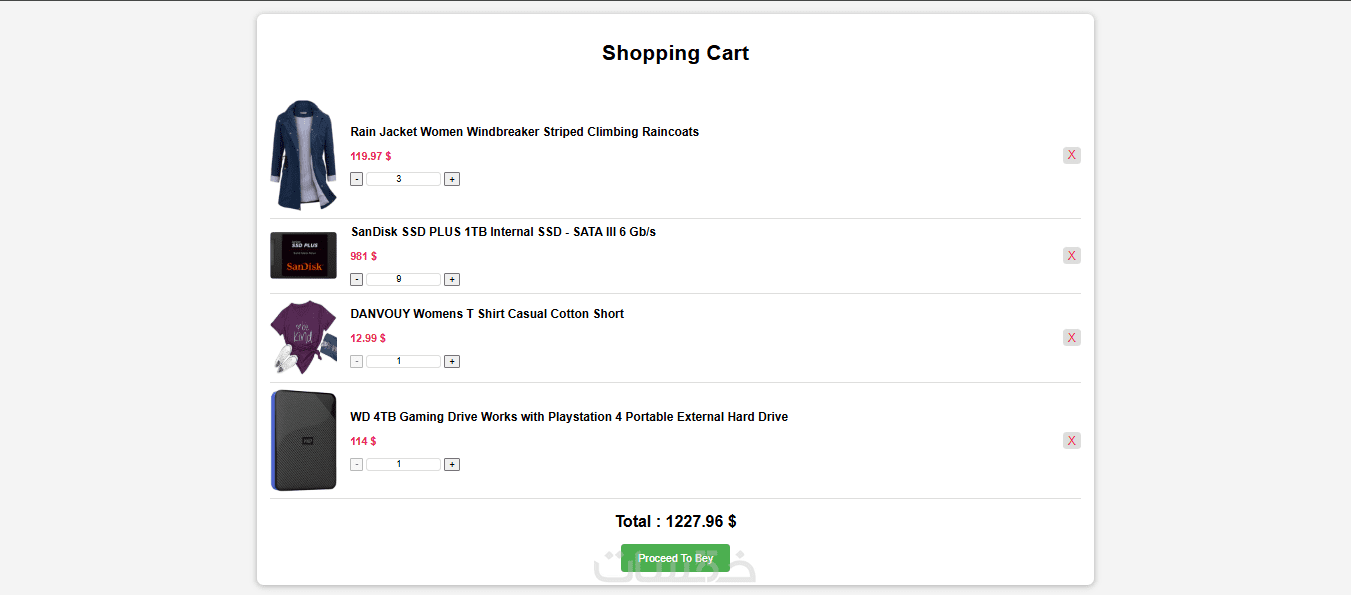Remove DANVOUY T Shirt from cart
The width and height of the screenshot is (1351, 595).
(1071, 338)
